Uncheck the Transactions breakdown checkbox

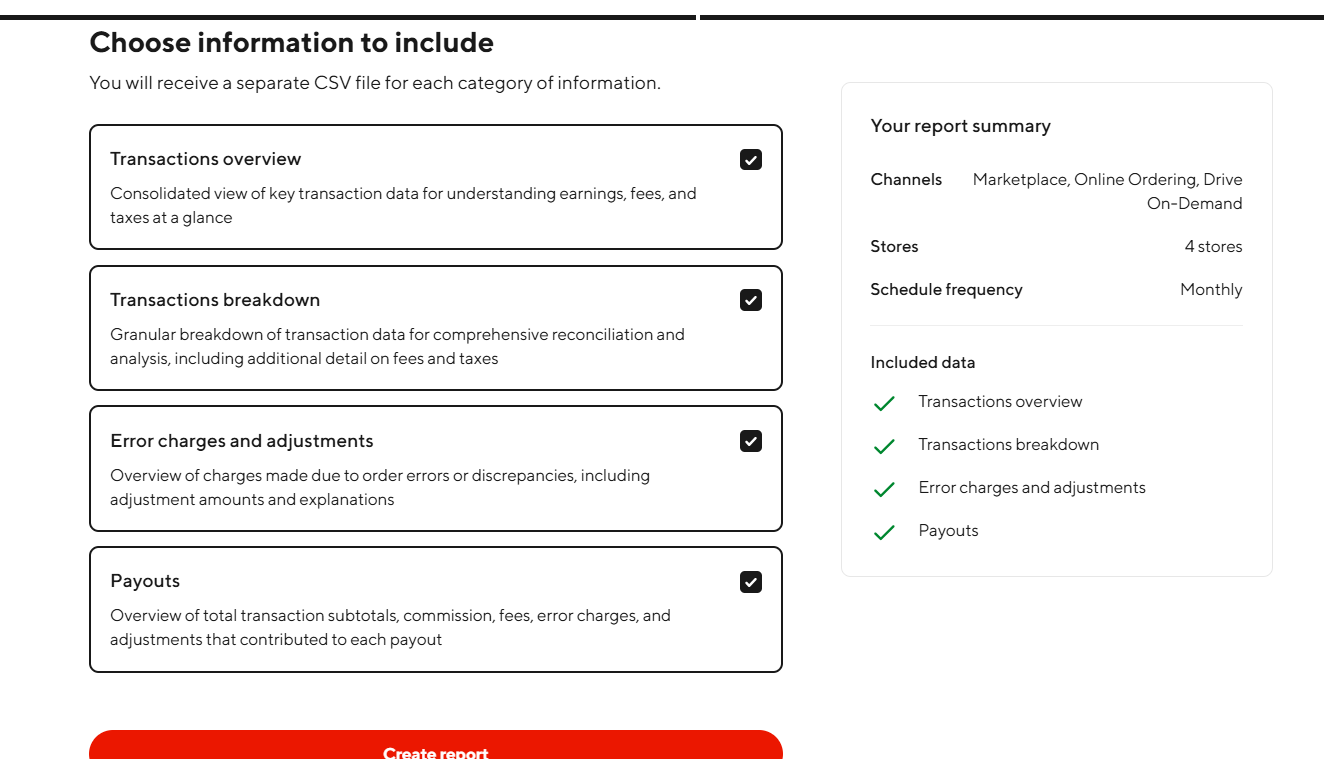click(x=751, y=300)
